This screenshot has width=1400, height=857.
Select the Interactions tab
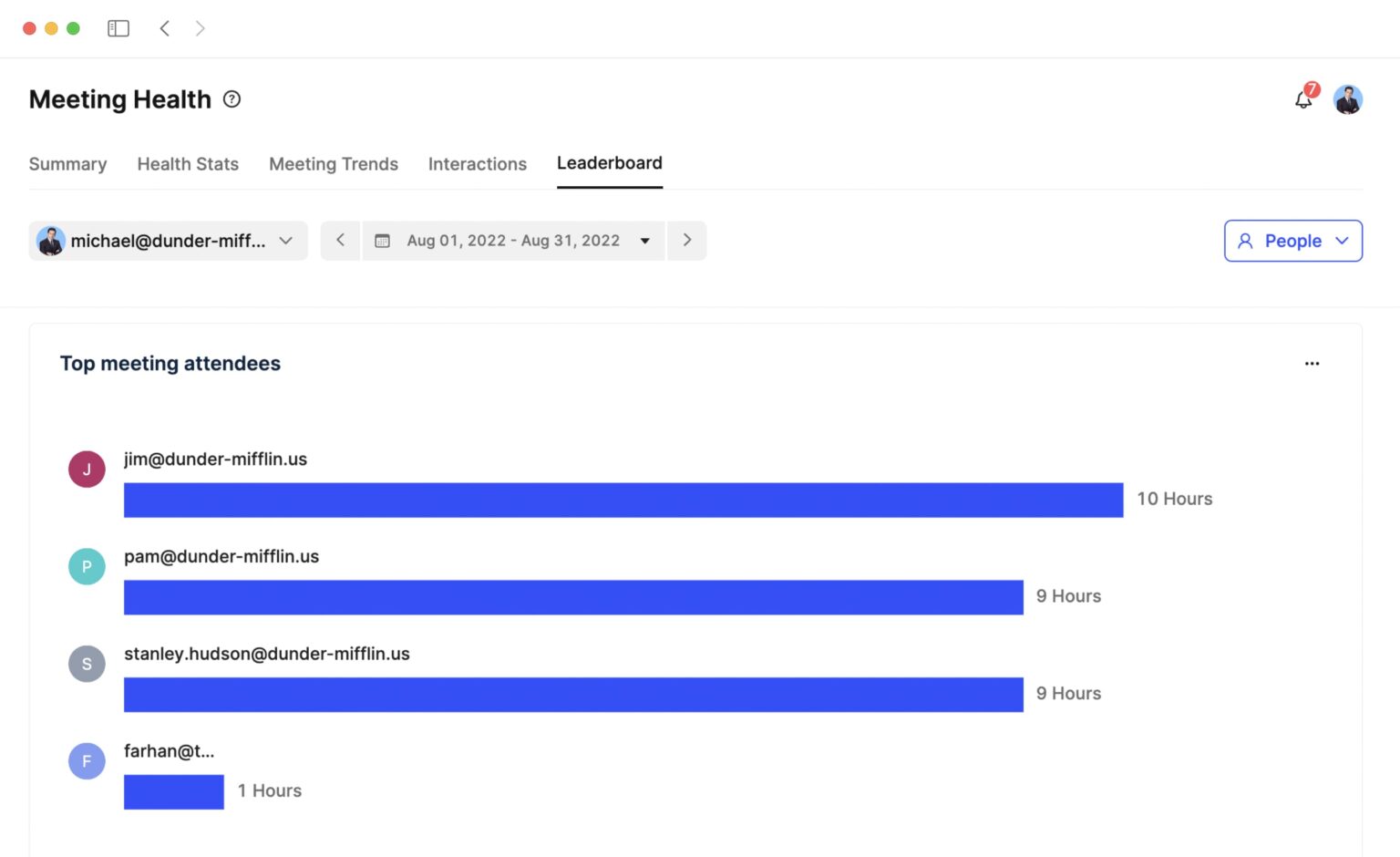[x=478, y=164]
